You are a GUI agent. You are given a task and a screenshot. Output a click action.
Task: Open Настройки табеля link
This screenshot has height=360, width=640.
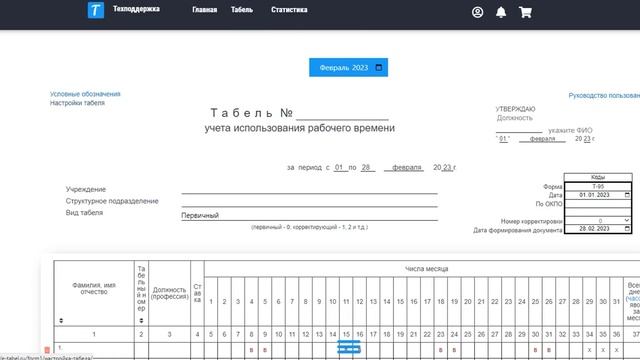click(x=77, y=103)
